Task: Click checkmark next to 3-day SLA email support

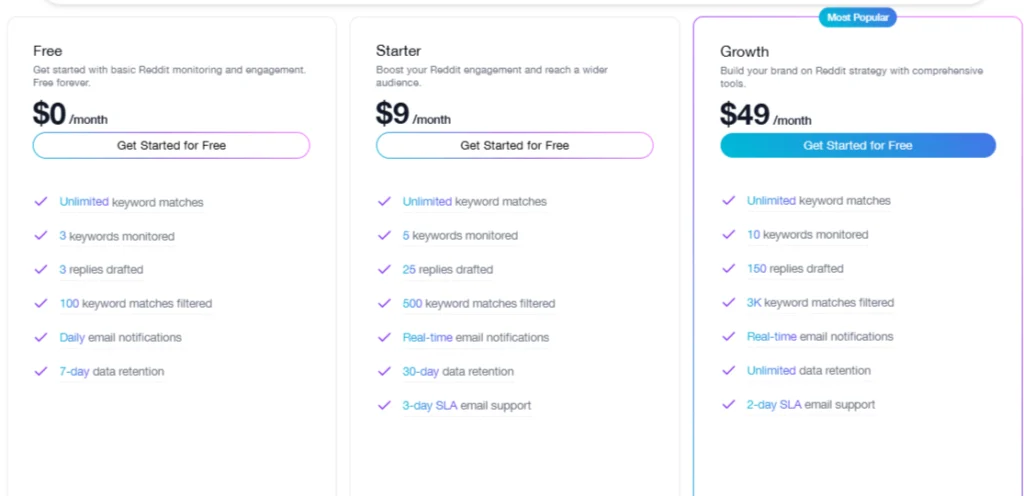Action: coord(384,405)
